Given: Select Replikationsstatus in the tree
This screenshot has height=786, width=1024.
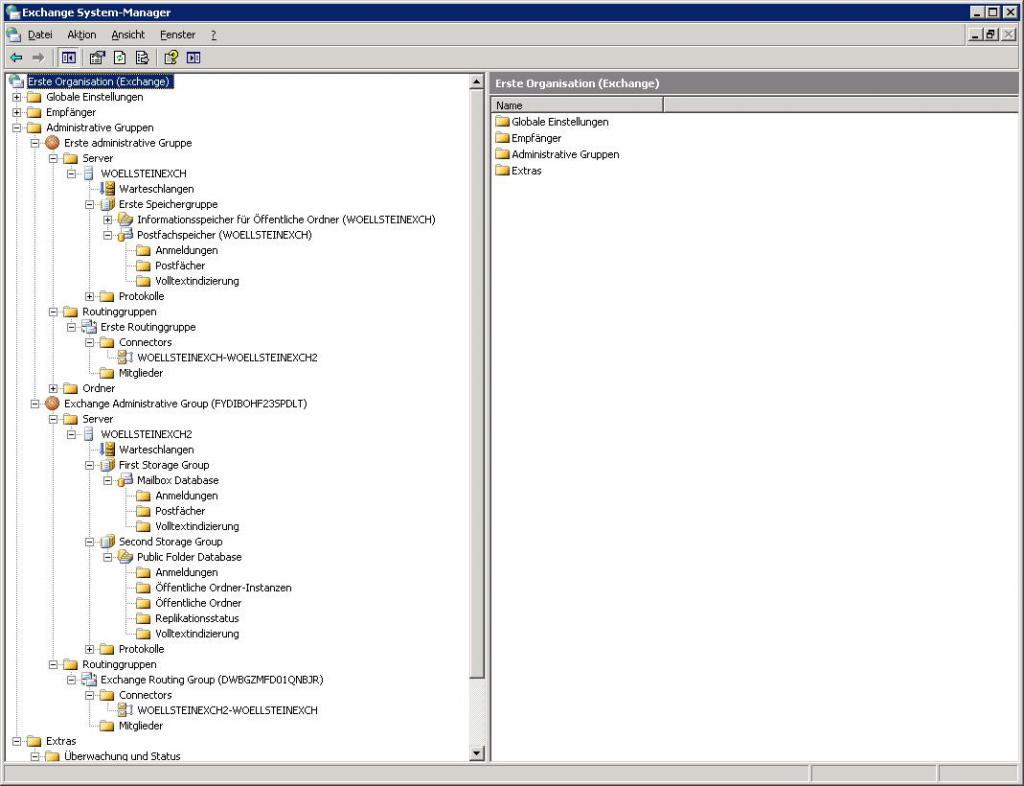Looking at the screenshot, I should point(197,618).
